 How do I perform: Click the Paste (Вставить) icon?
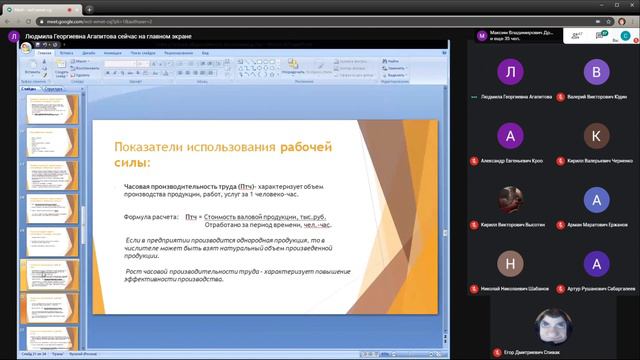pyautogui.click(x=32, y=65)
